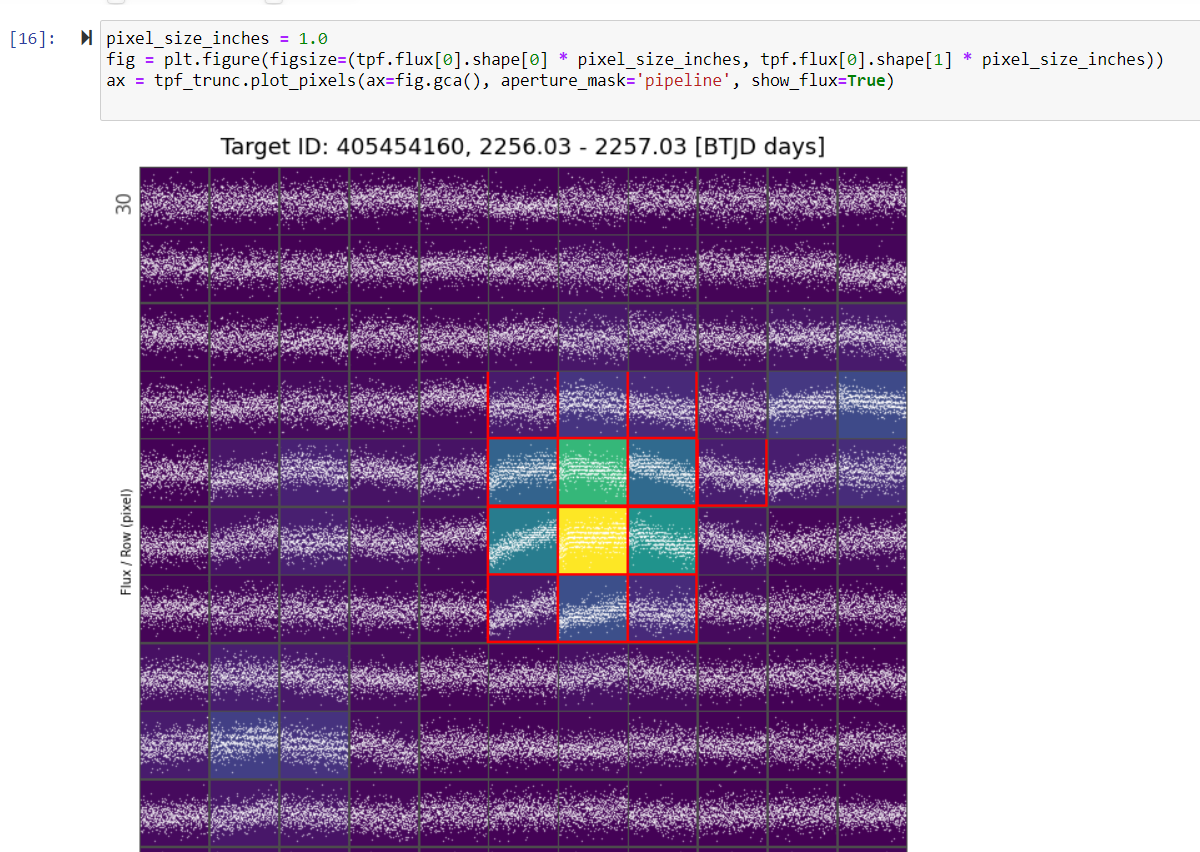This screenshot has height=852, width=1200.
Task: Click the "Flux / Row (pixel)" axis label
Action: tap(127, 542)
